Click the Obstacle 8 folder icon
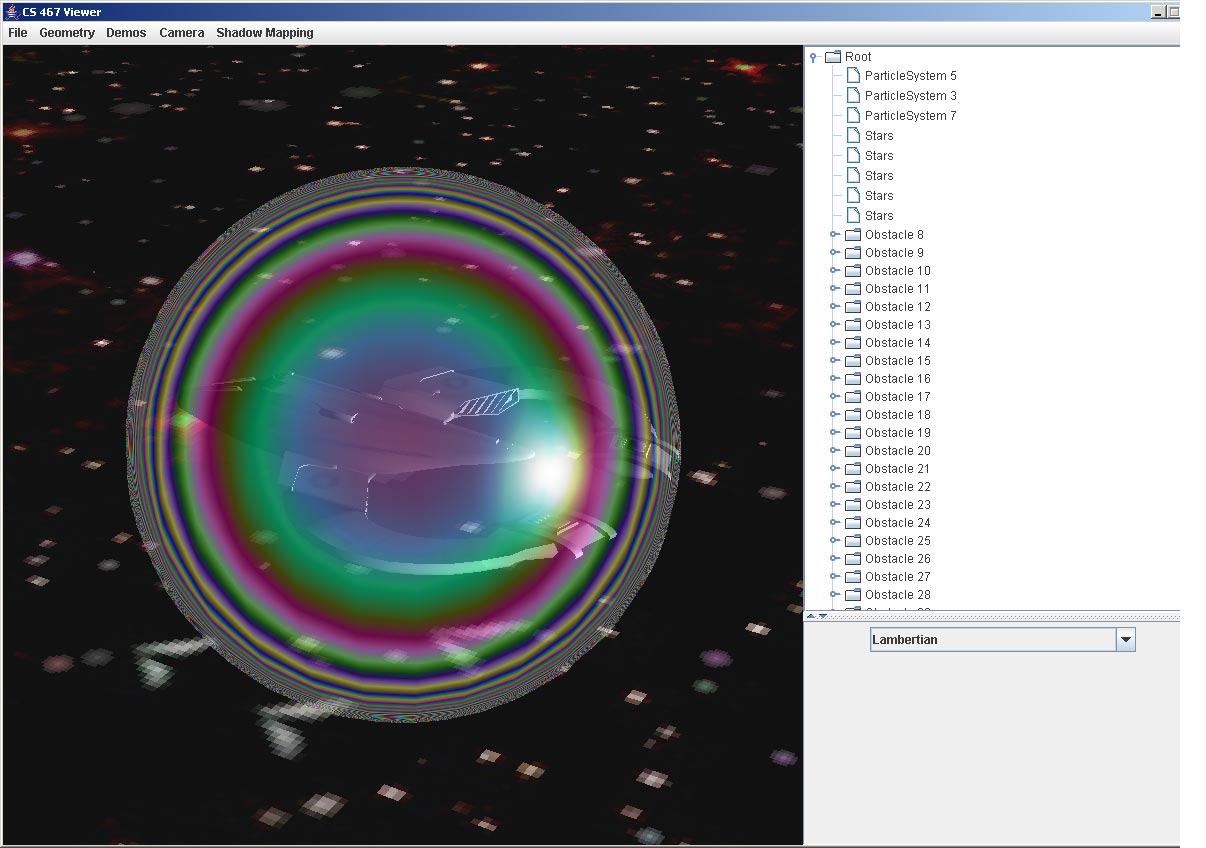The width and height of the screenshot is (1206, 848). (853, 235)
